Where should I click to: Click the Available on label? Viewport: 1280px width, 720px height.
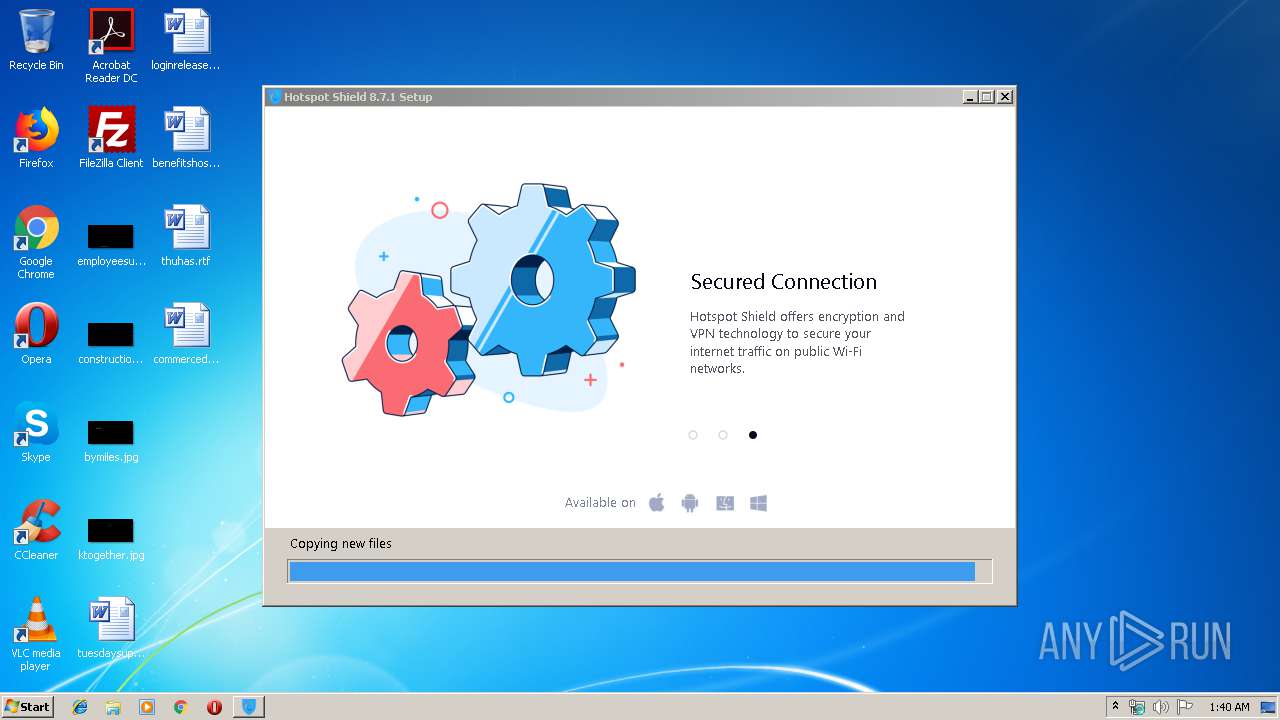click(x=600, y=503)
